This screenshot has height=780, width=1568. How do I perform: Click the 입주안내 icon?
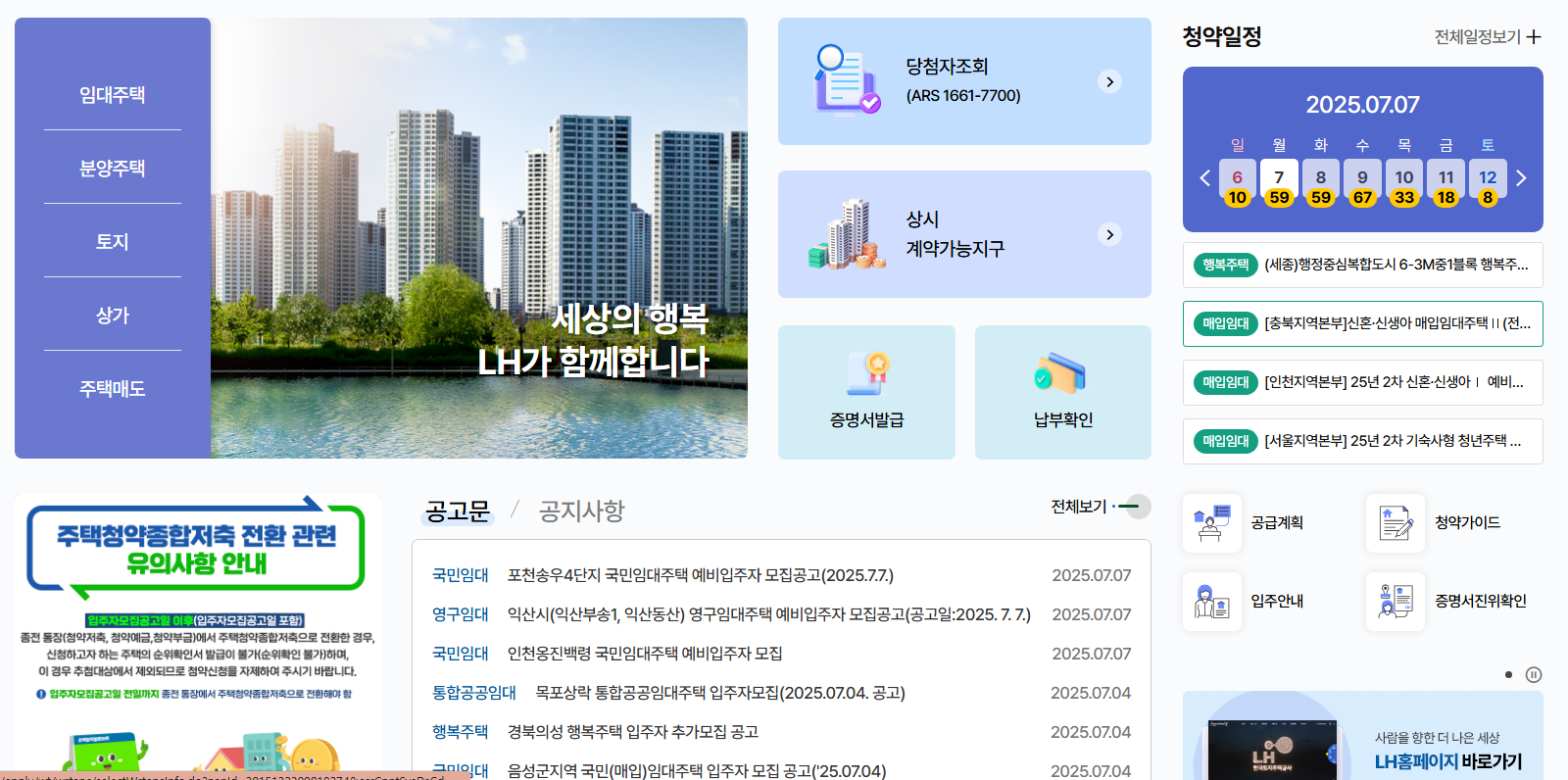1212,602
